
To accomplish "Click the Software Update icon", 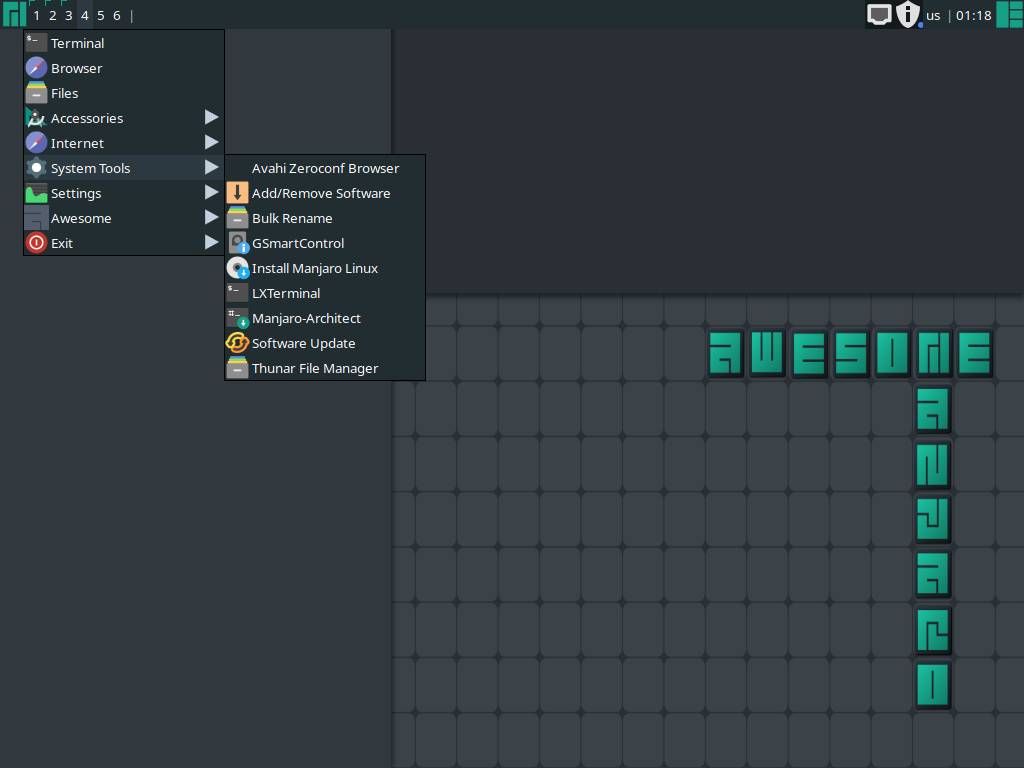I will [237, 343].
